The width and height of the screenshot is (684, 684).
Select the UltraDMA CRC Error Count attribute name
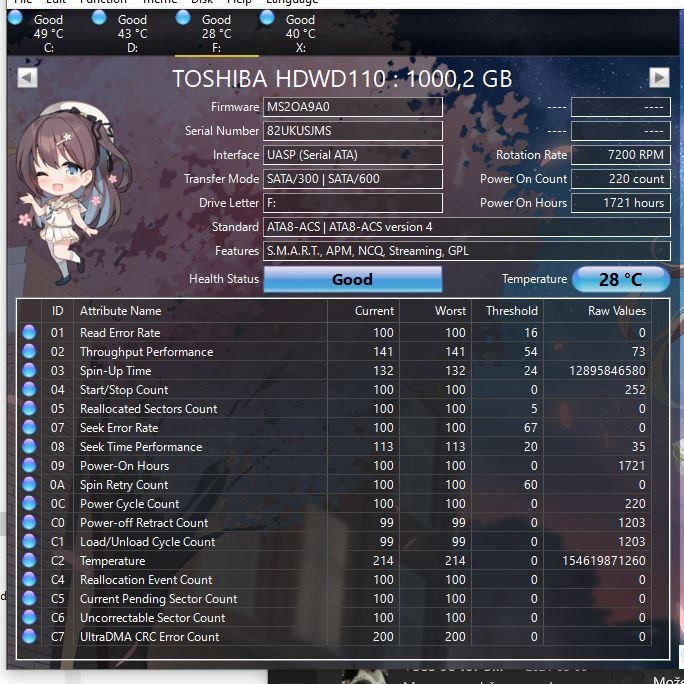pos(149,637)
